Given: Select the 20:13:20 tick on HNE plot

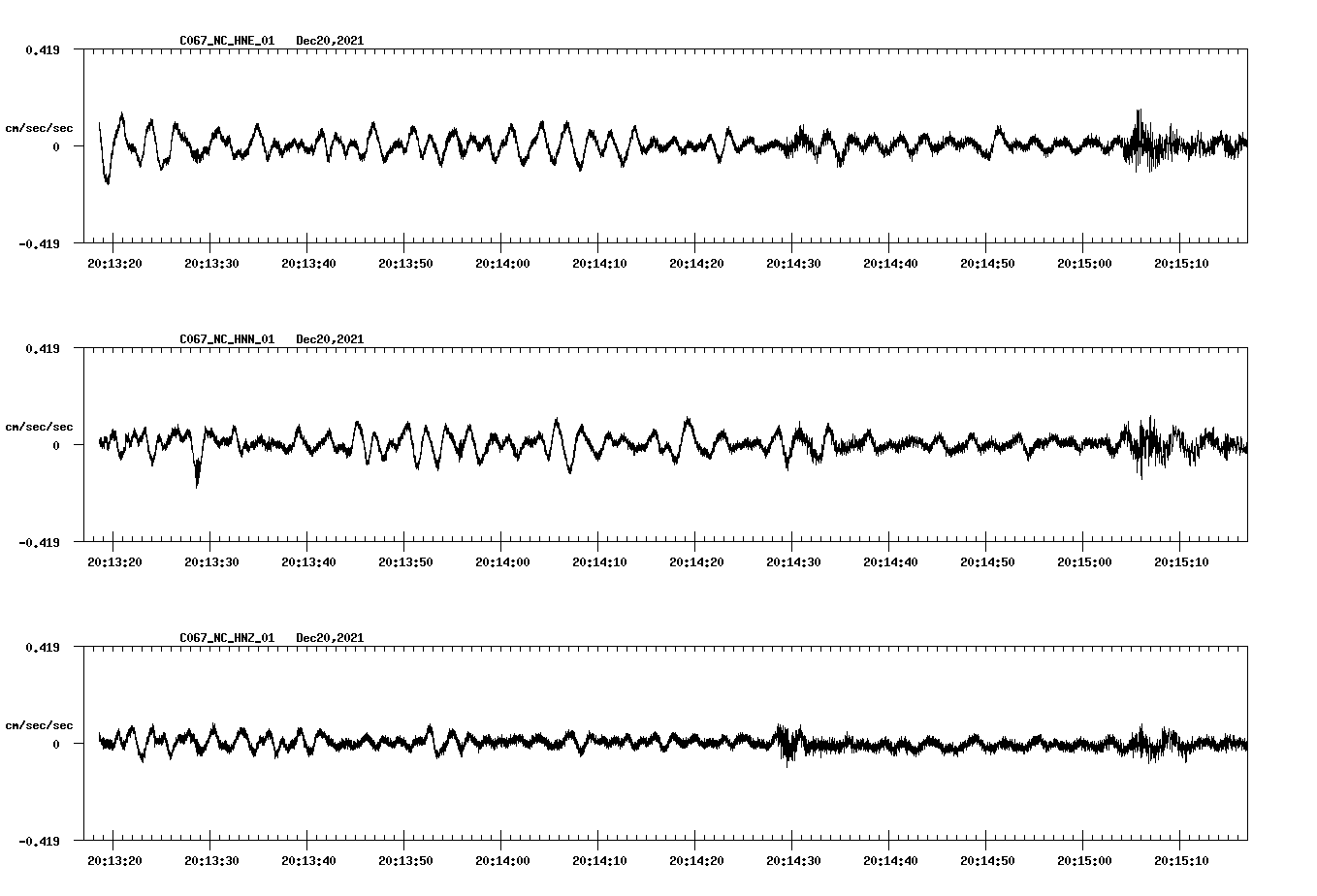Looking at the screenshot, I should tap(113, 263).
